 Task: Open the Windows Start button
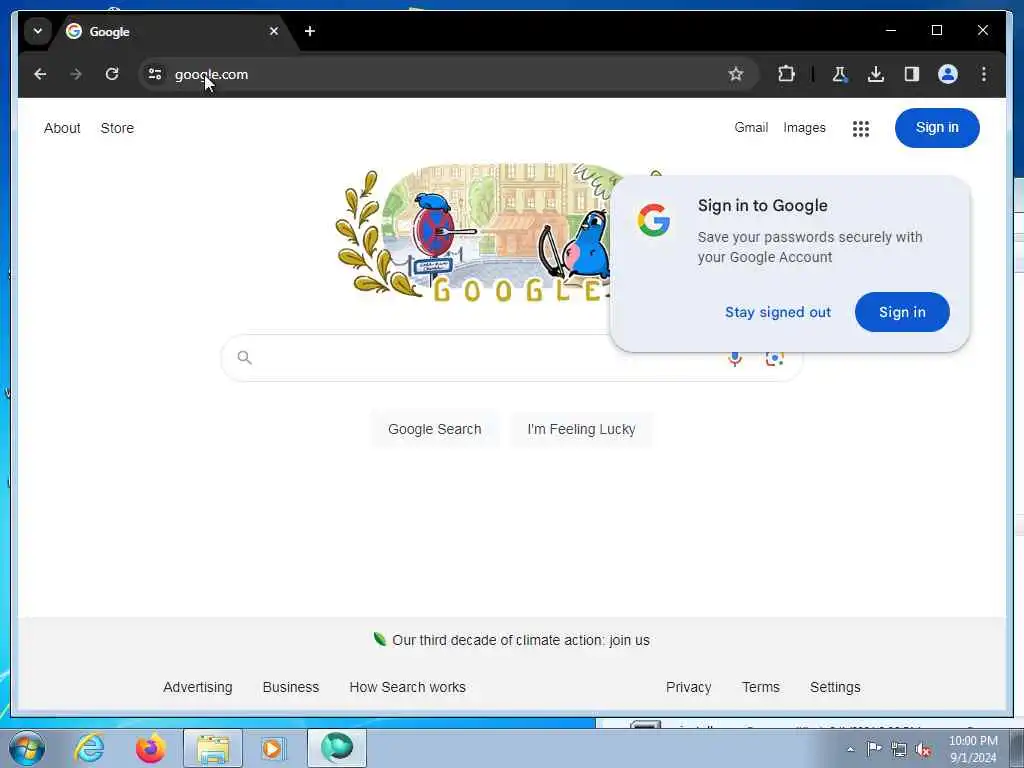27,748
